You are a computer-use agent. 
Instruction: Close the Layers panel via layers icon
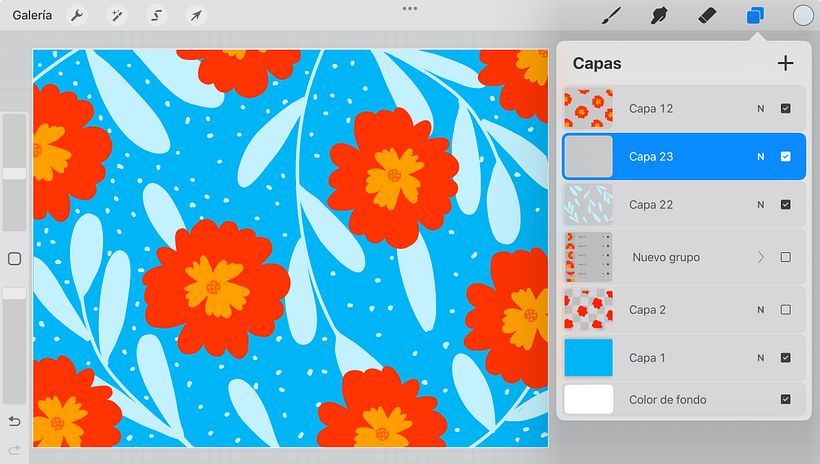755,15
